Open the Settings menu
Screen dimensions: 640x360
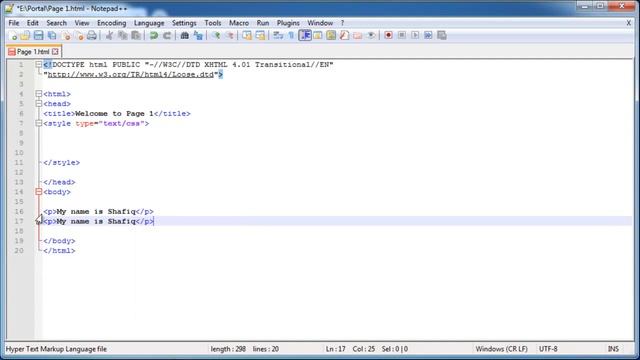tap(184, 23)
